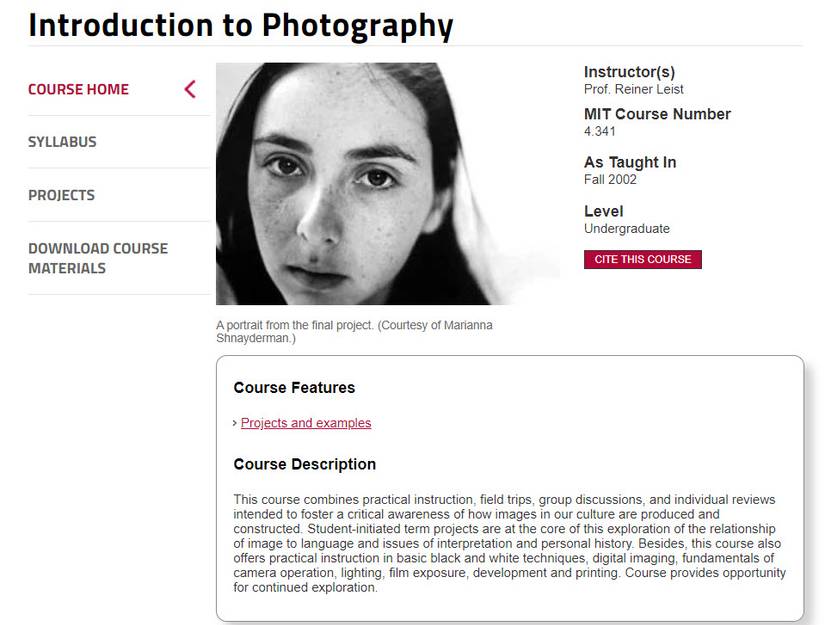Viewport: 825px width, 625px height.
Task: Select the instructor name Prof. Reiner Leist
Action: pyautogui.click(x=634, y=89)
